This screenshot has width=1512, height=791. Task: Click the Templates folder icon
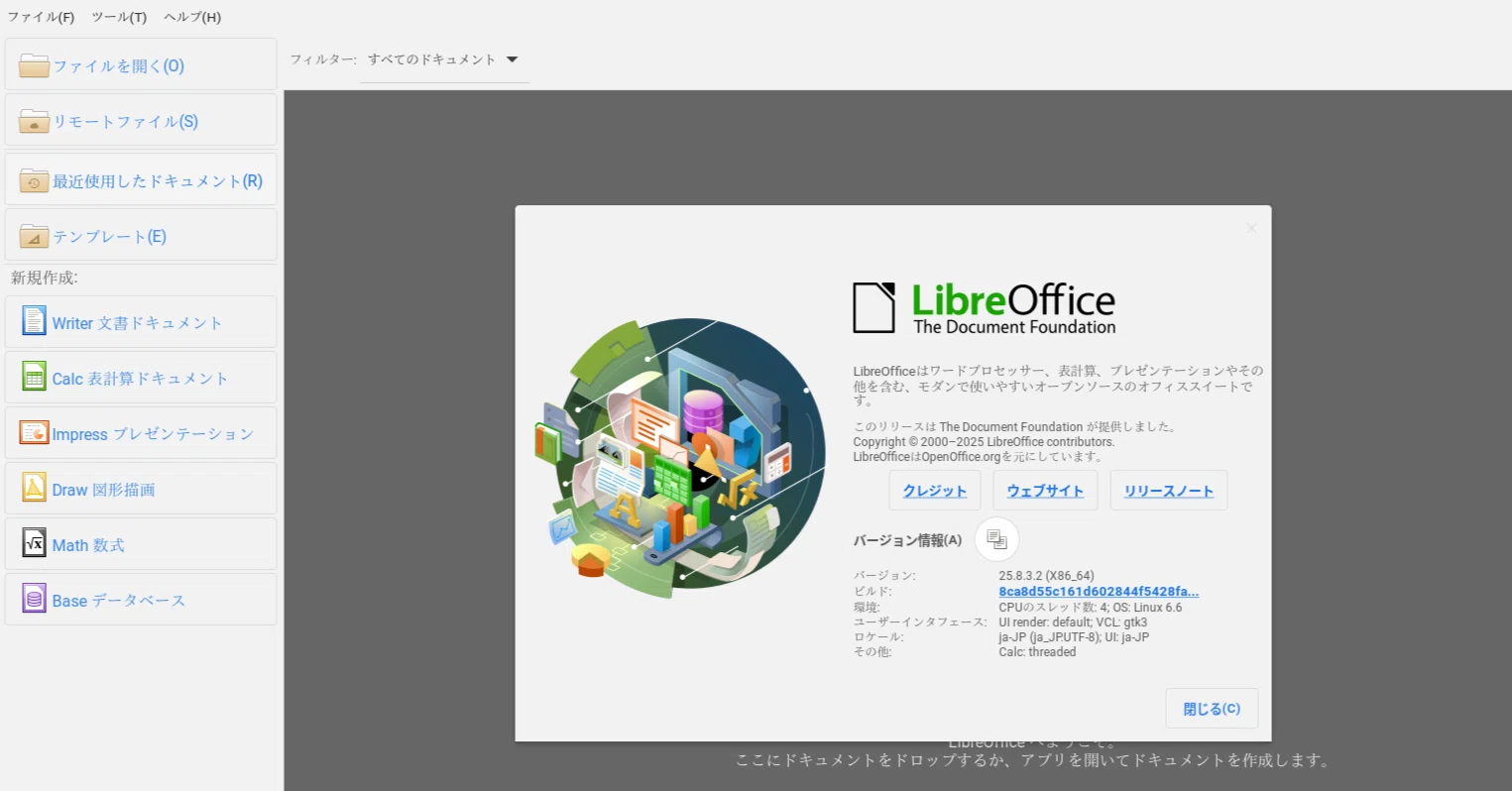34,236
